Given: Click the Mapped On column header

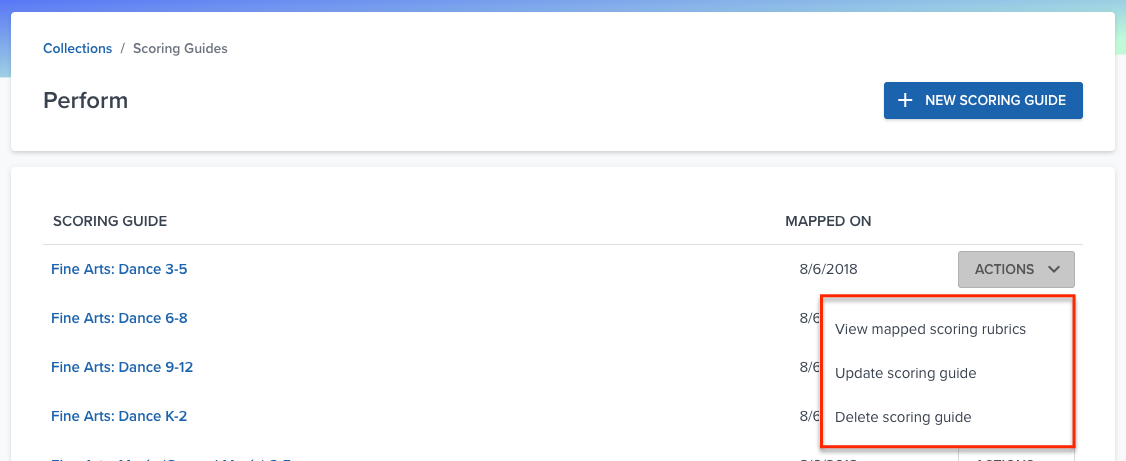Looking at the screenshot, I should pos(828,221).
